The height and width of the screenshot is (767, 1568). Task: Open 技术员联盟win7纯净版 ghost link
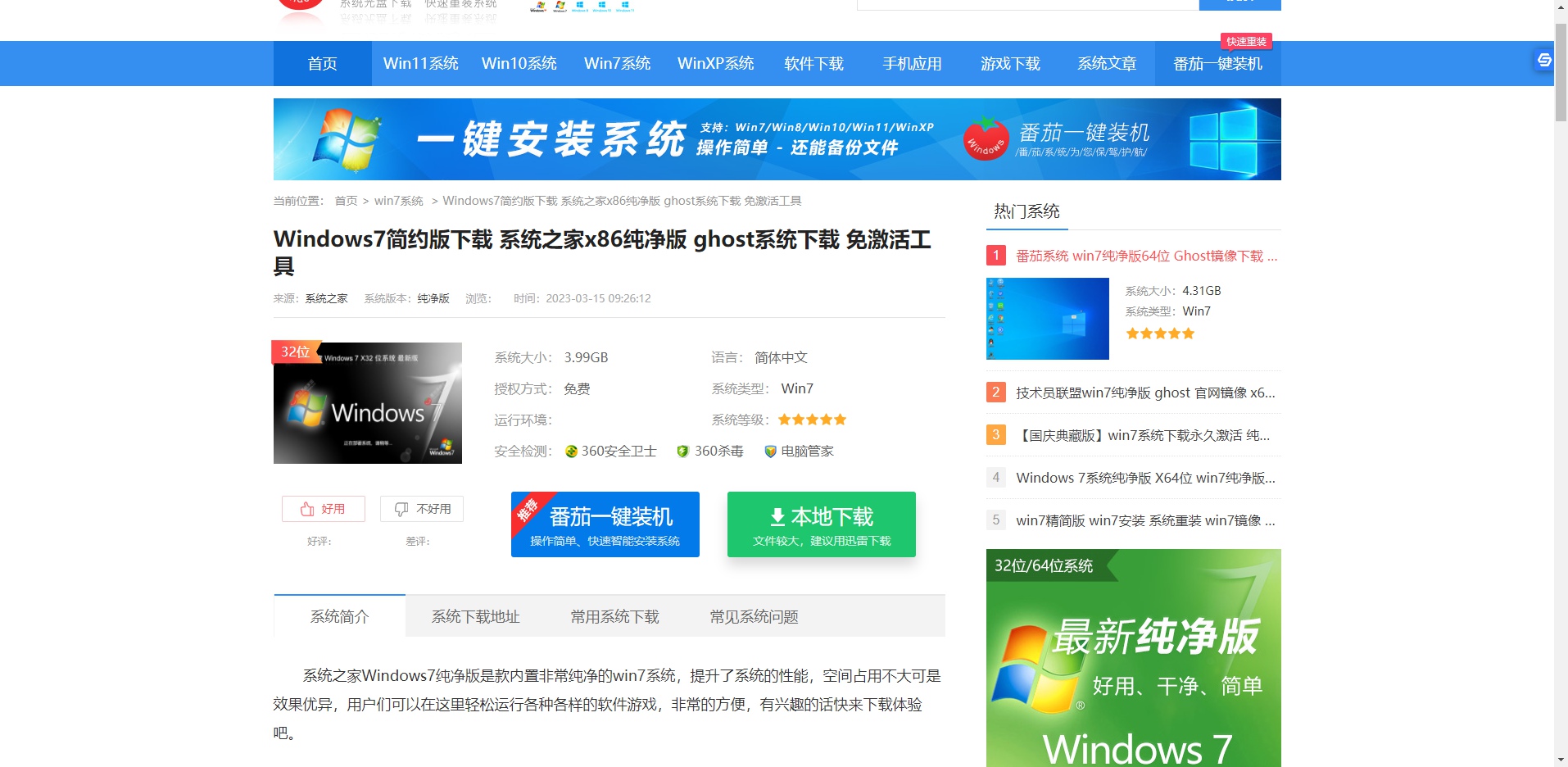[1145, 393]
